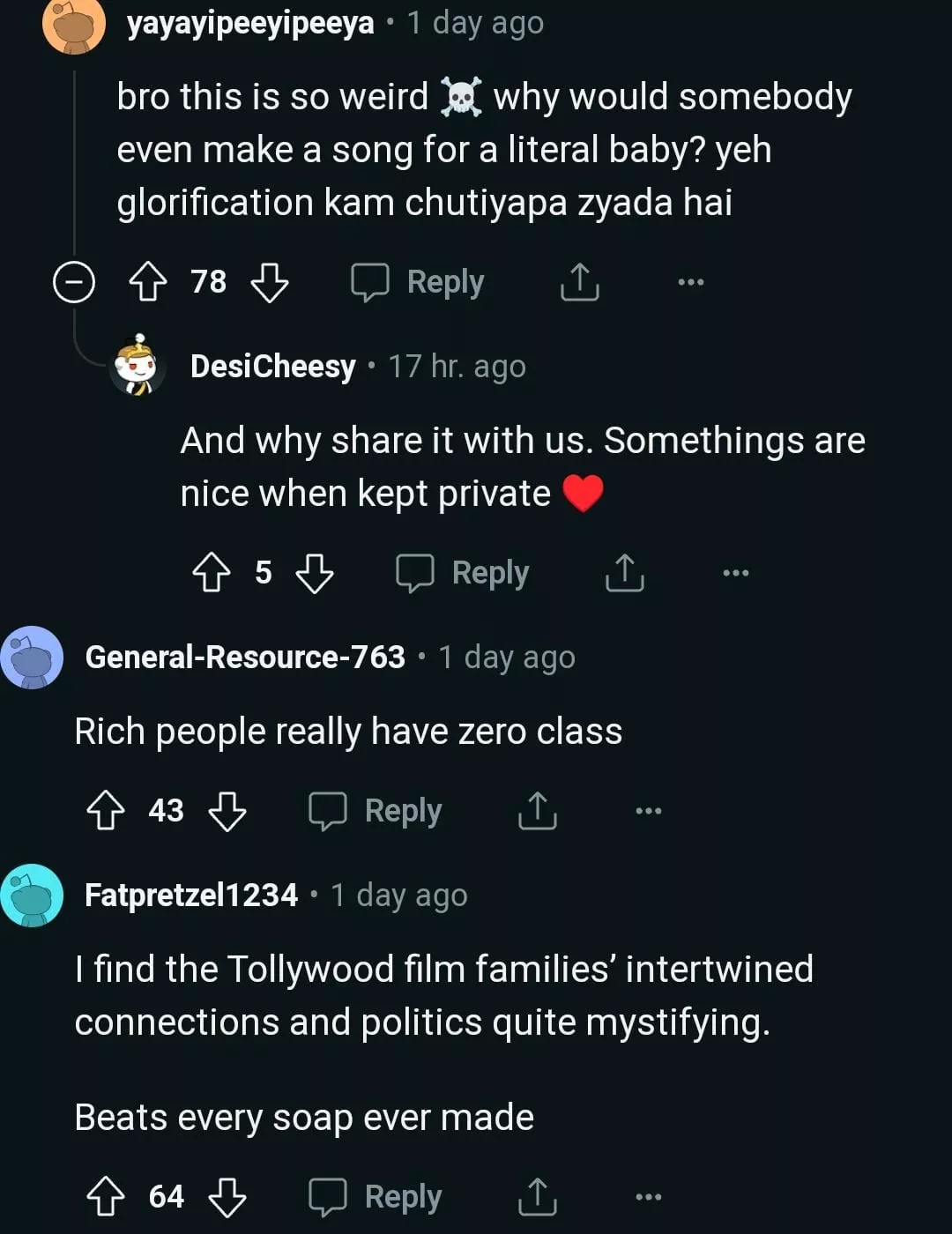952x1234 pixels.
Task: Open overflow menu on Fatpretzel1234's comment
Action: (649, 1197)
